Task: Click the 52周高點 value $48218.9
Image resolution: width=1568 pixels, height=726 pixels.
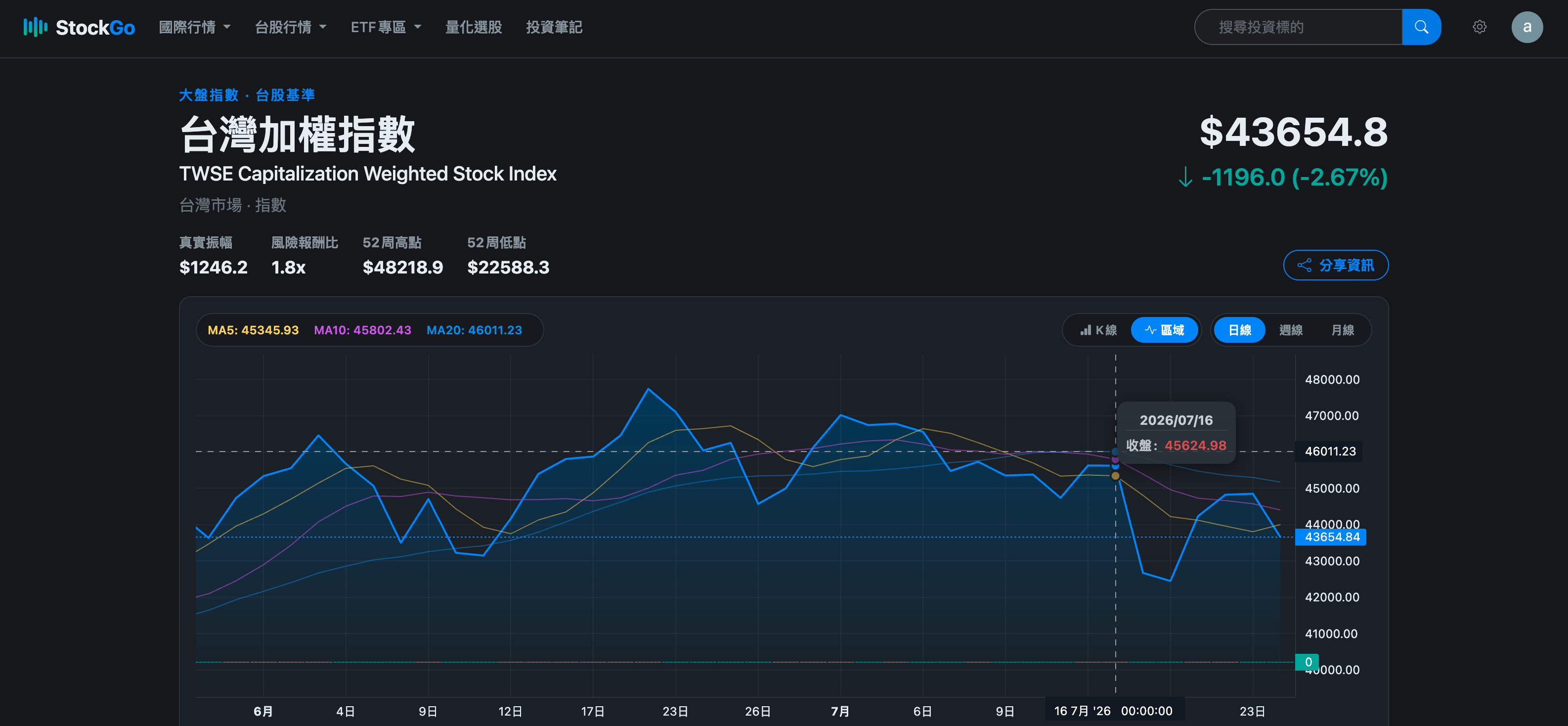Action: (x=403, y=268)
